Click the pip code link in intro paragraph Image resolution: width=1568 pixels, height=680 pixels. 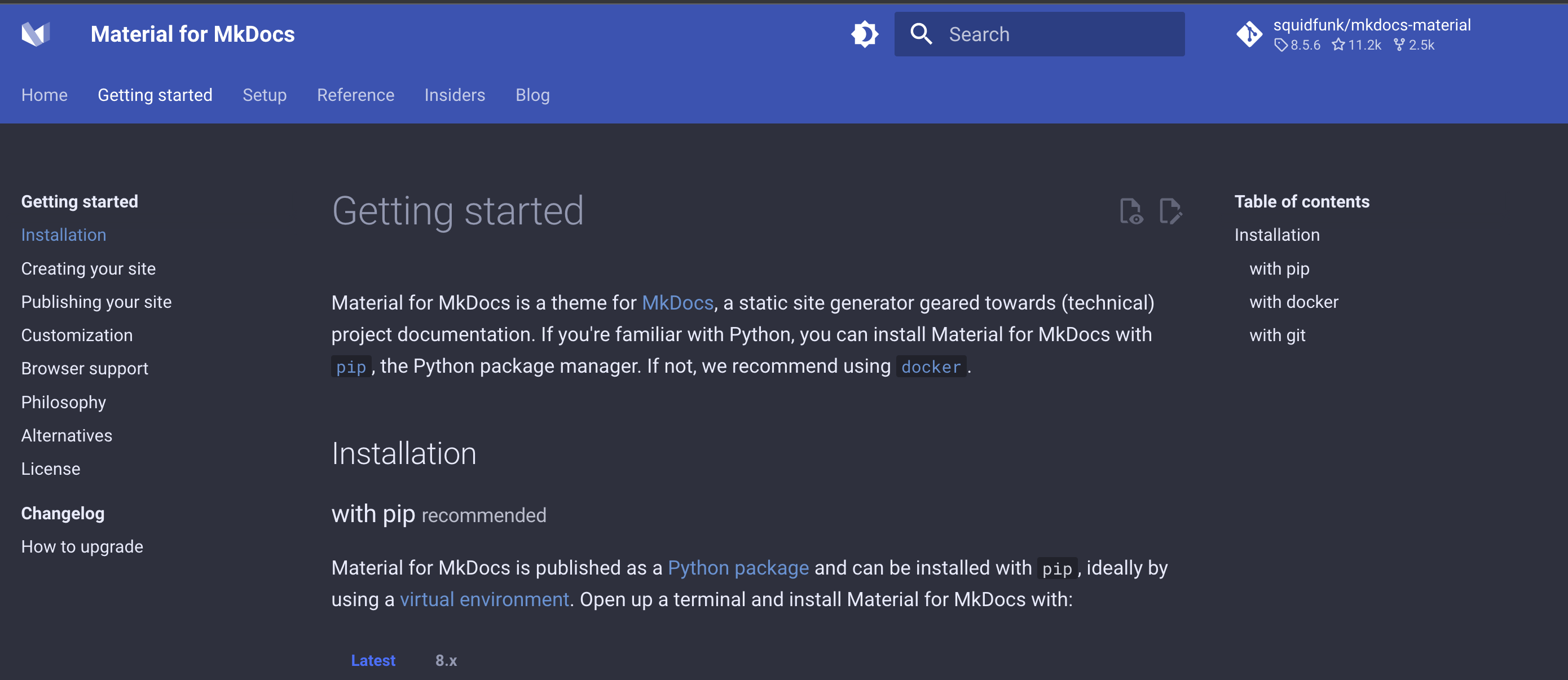tap(351, 367)
